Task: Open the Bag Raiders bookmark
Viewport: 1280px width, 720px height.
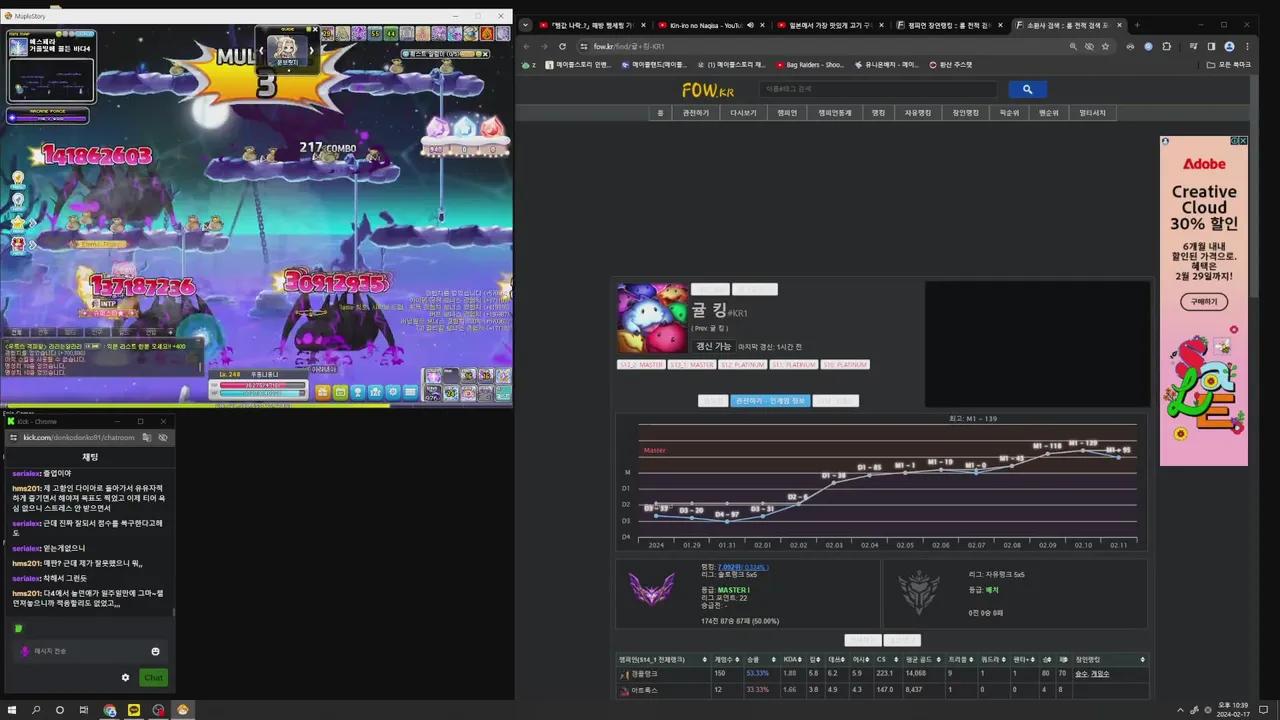Action: pyautogui.click(x=810, y=65)
